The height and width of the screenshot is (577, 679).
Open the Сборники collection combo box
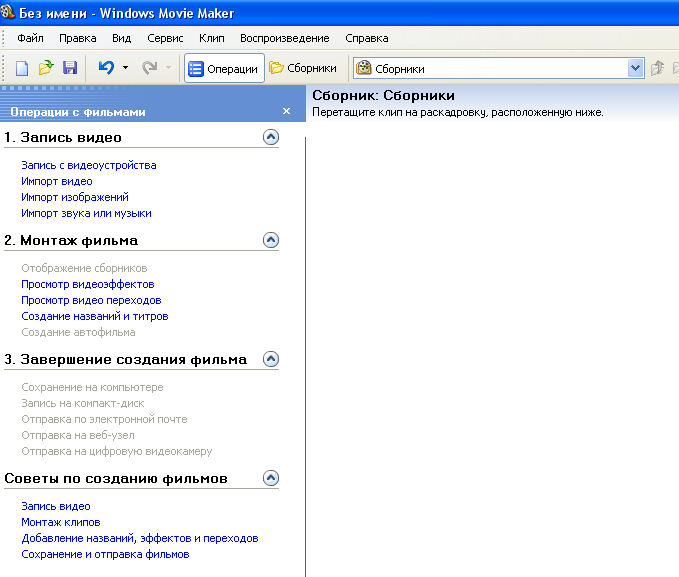(499, 68)
